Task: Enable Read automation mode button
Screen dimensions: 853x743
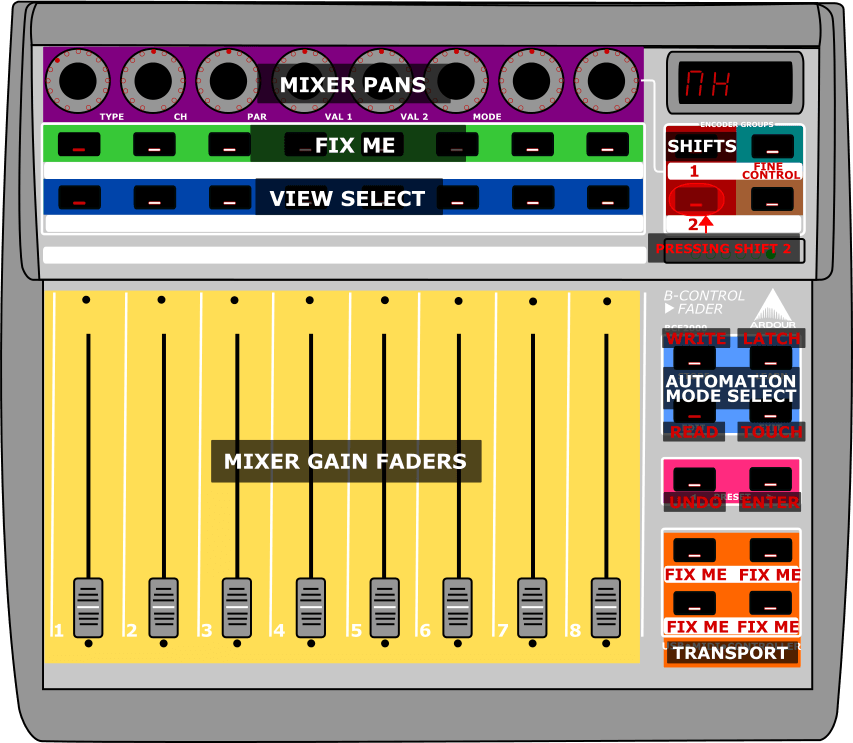Action: click(695, 412)
